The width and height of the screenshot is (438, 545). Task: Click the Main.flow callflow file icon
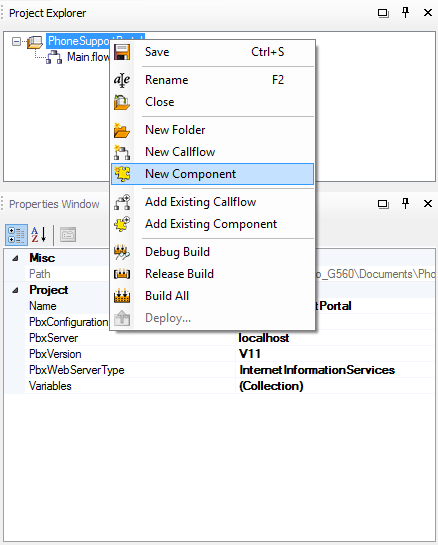[x=54, y=57]
